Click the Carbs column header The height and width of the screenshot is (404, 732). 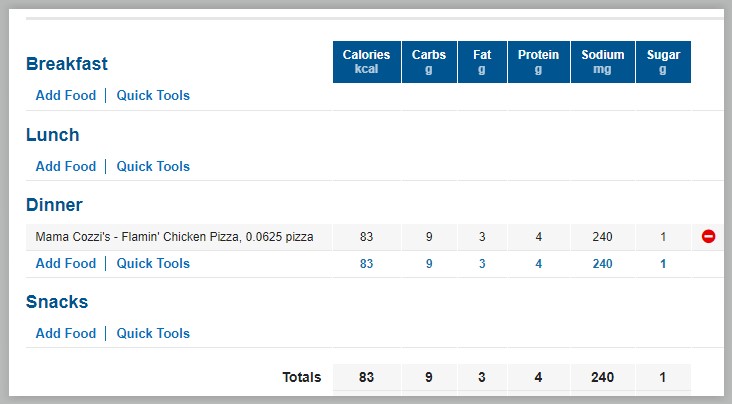pyautogui.click(x=429, y=62)
